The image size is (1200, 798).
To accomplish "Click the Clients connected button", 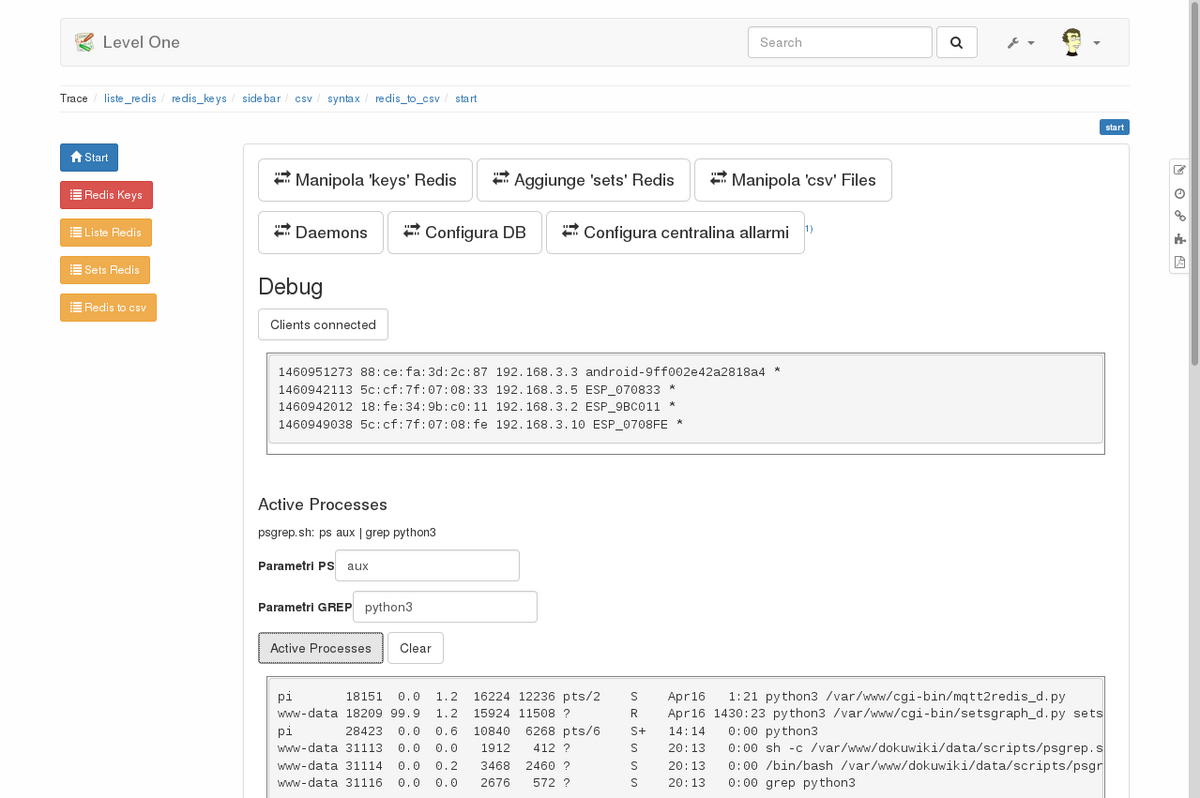I will (323, 325).
